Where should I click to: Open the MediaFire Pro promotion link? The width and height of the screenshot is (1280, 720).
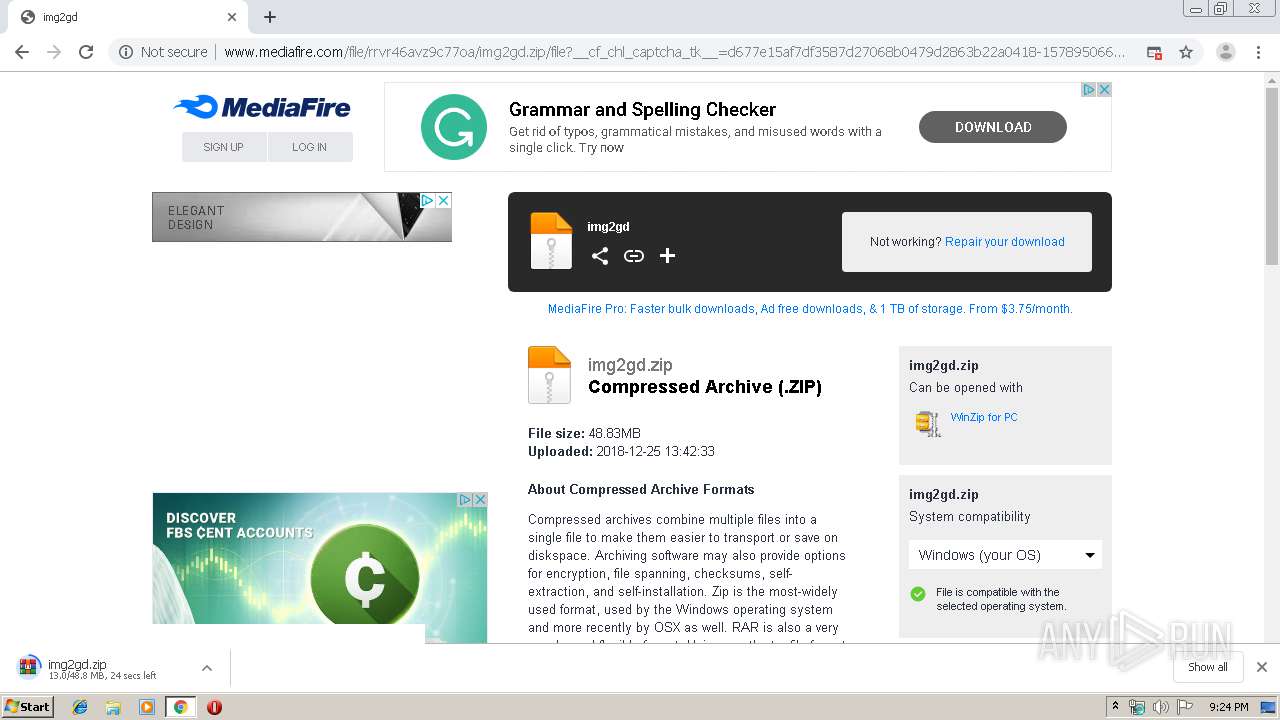pyautogui.click(x=810, y=309)
